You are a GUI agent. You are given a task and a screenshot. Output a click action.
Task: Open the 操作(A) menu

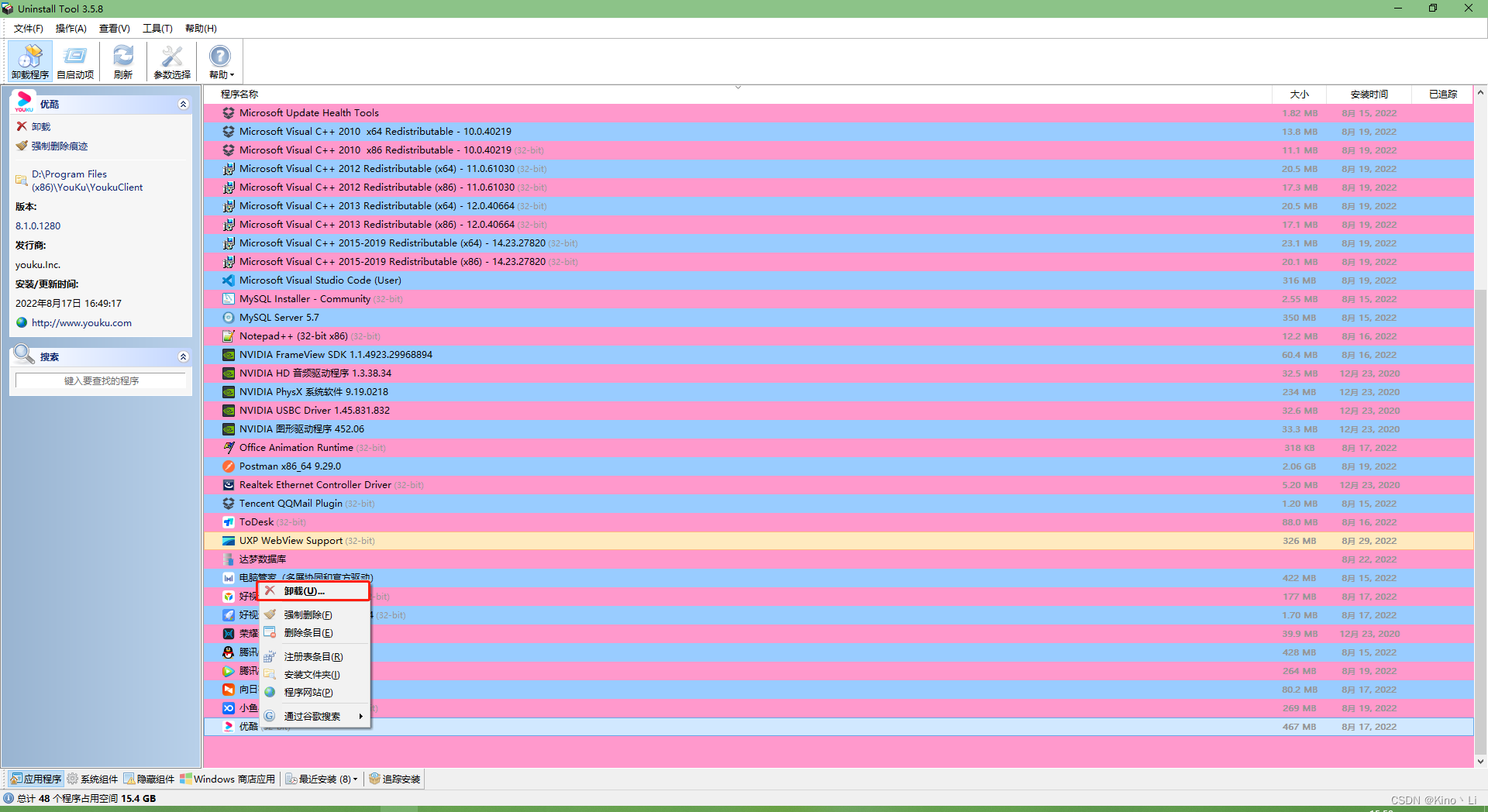(71, 29)
